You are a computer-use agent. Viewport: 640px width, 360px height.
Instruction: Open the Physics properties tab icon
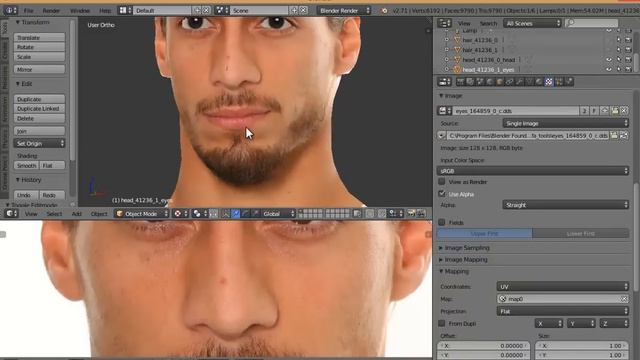tap(569, 82)
